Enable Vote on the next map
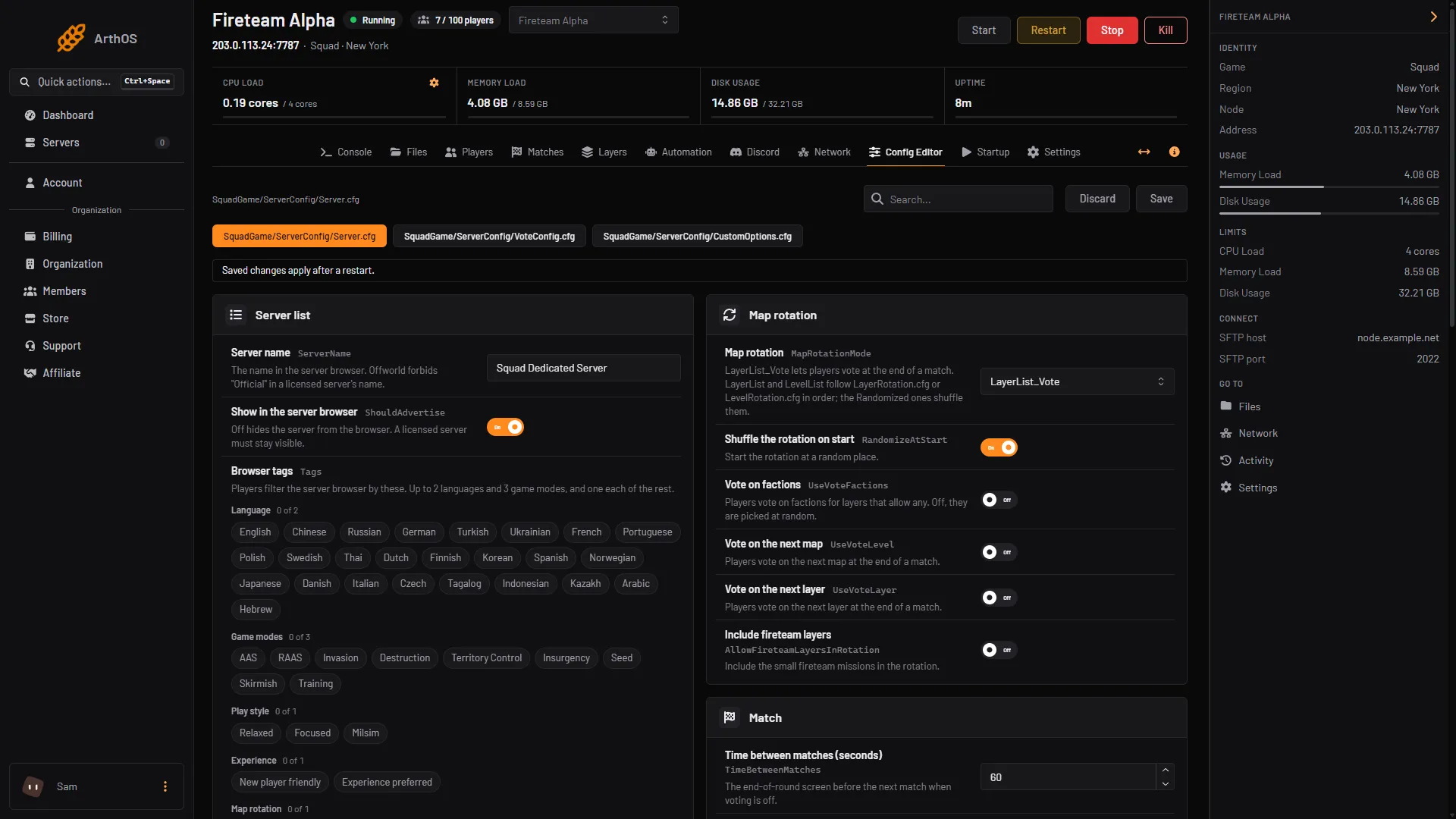 (999, 552)
